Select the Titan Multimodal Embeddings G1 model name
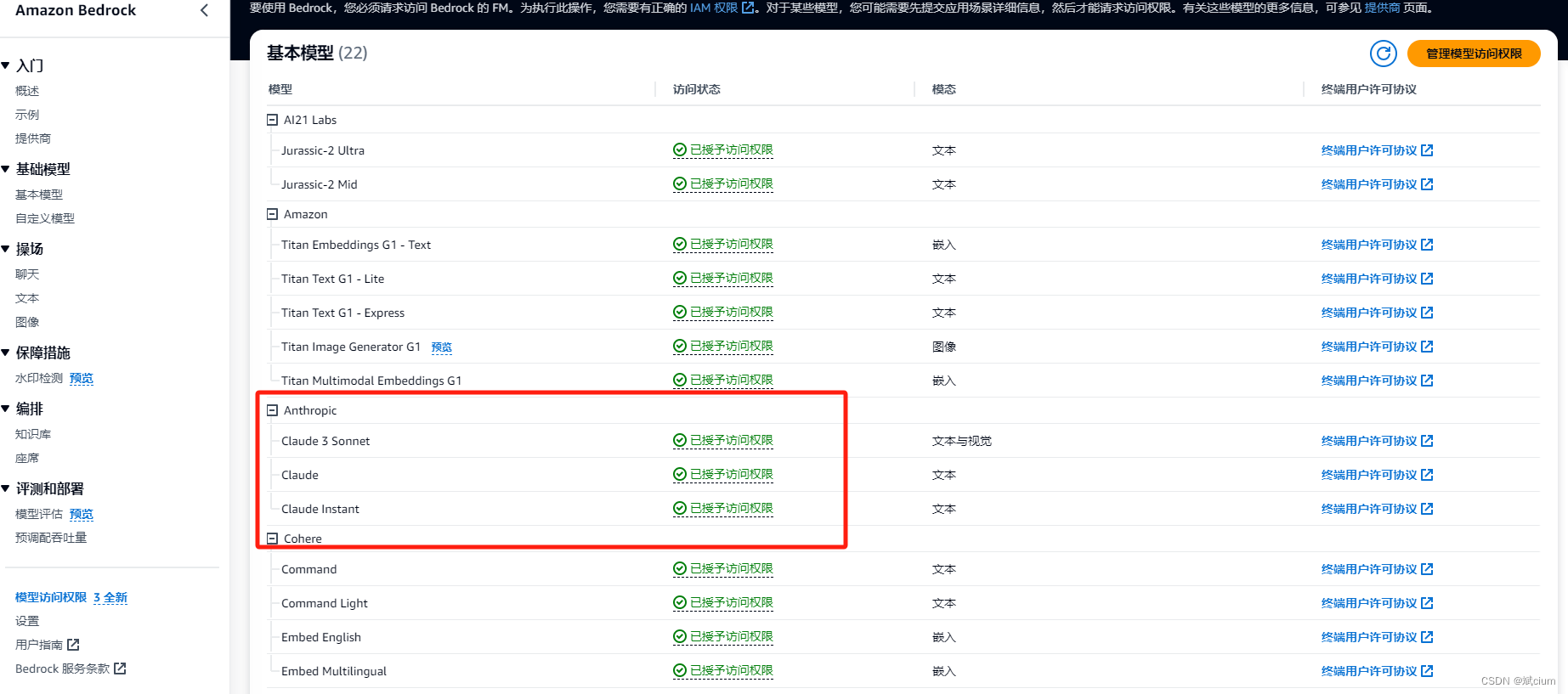Viewport: 1568px width, 694px height. click(371, 381)
